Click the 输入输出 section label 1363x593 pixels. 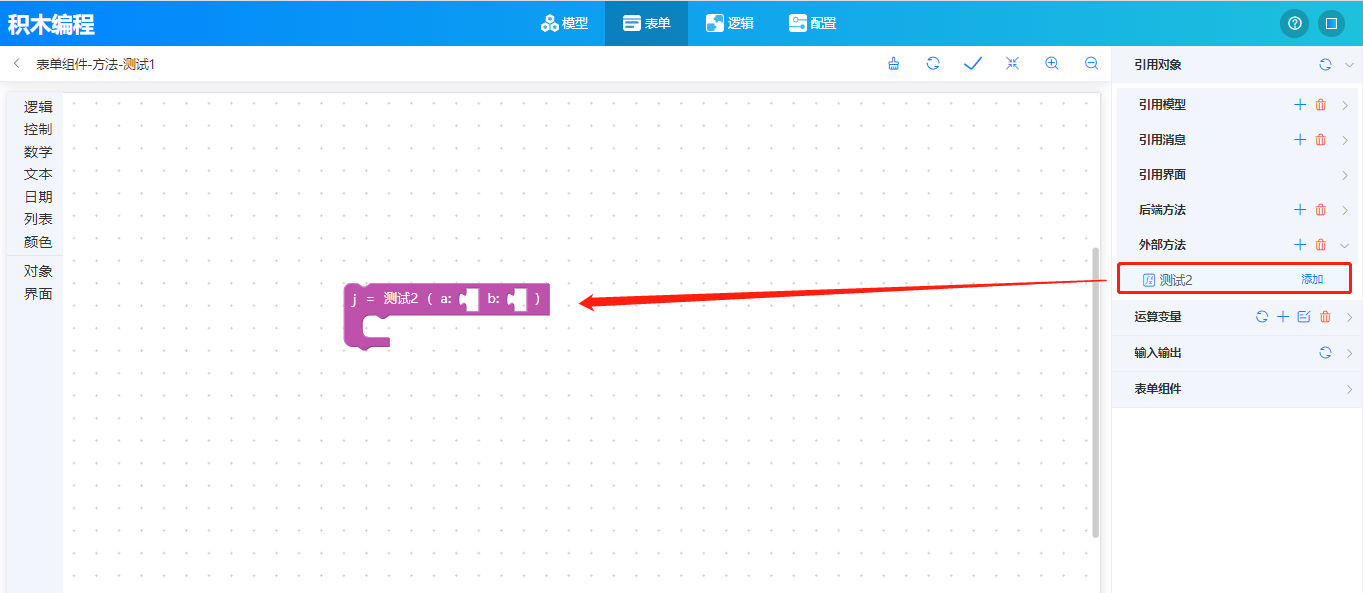pos(1158,353)
